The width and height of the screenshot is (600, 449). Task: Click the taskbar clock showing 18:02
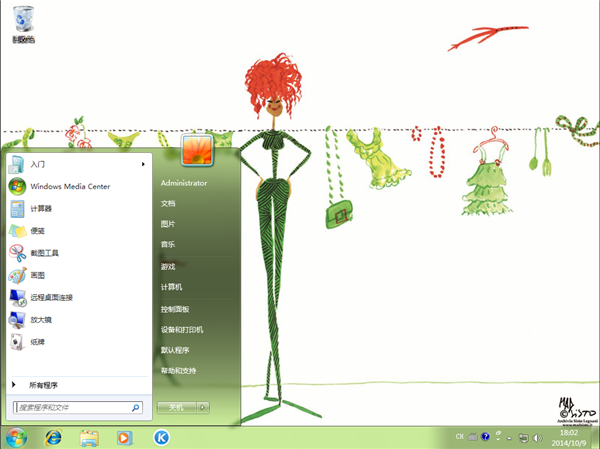tap(567, 437)
